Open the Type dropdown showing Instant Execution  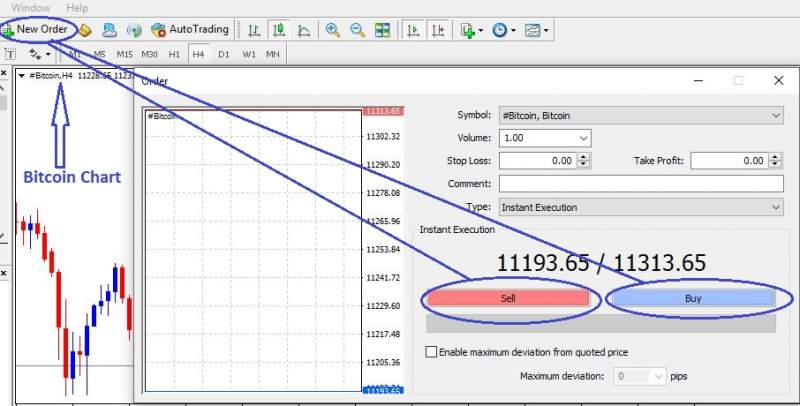(x=641, y=207)
